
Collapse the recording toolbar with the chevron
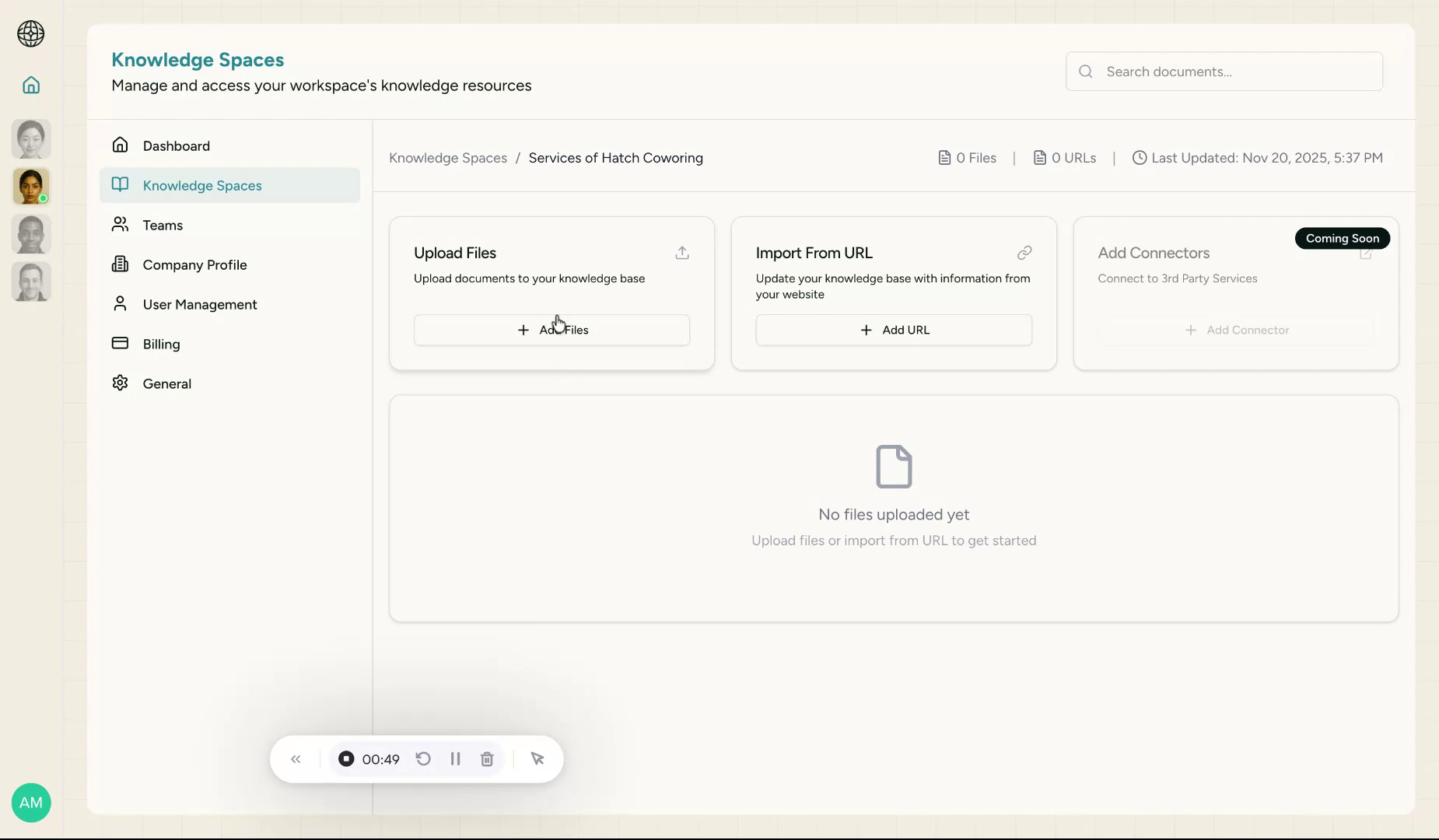[296, 758]
